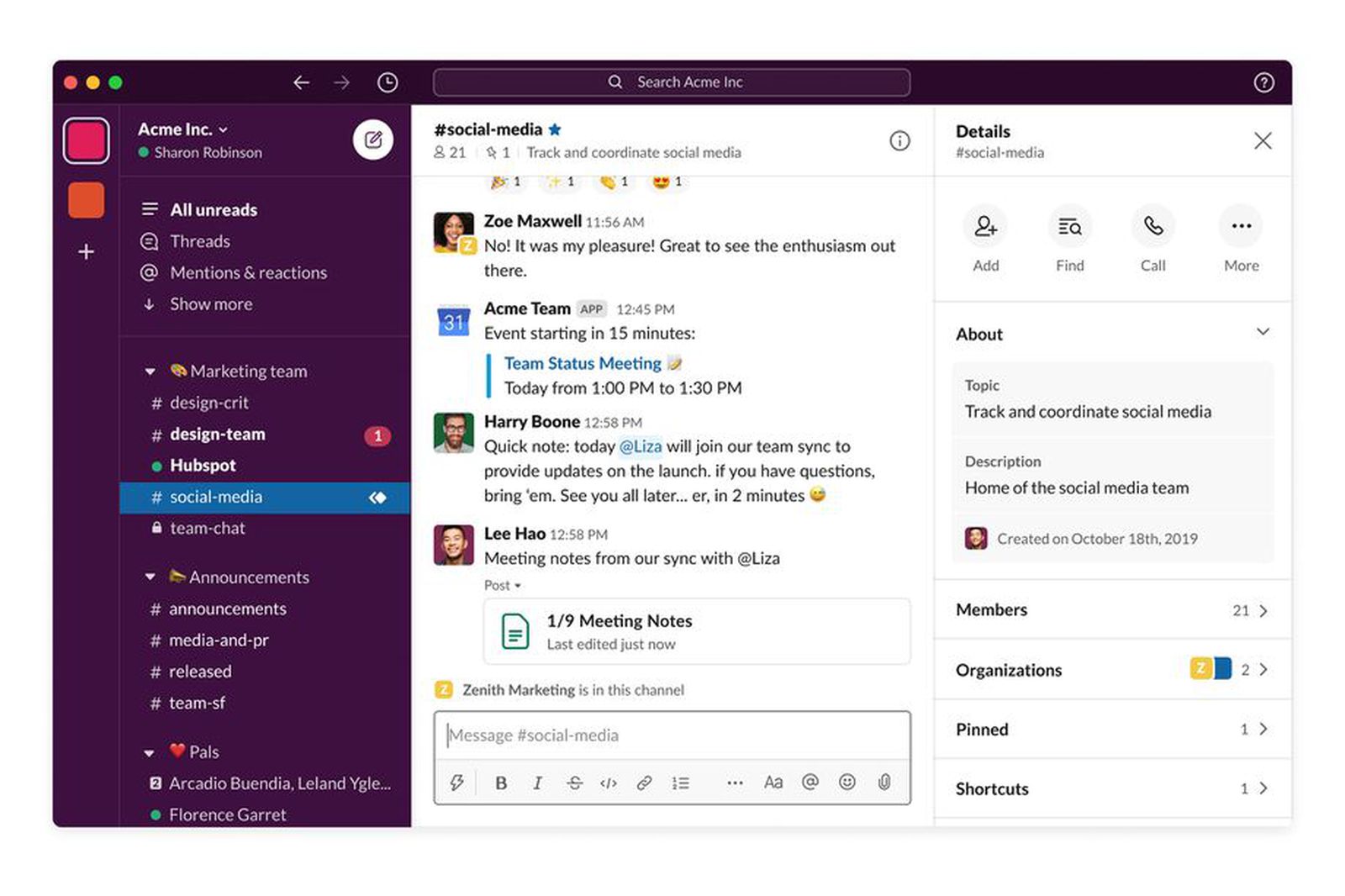This screenshot has width=1345, height=896.
Task: Toggle italic formatting in the message toolbar
Action: 537,783
